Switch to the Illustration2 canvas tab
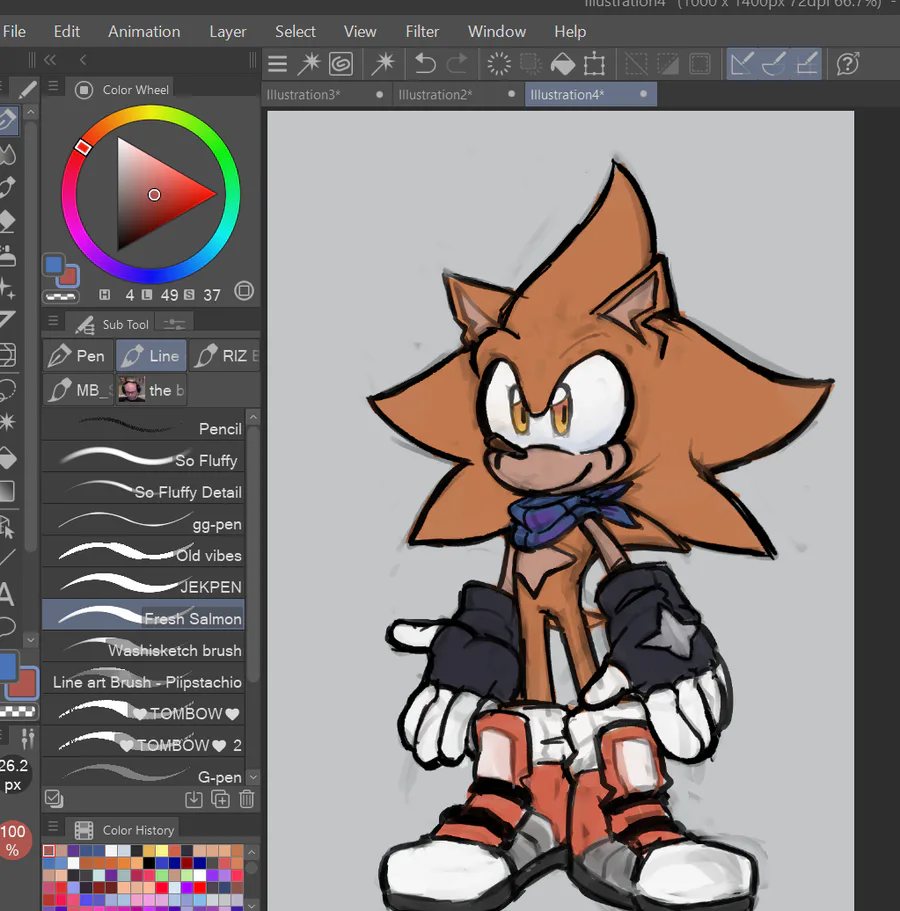This screenshot has height=911, width=900. pyautogui.click(x=457, y=94)
